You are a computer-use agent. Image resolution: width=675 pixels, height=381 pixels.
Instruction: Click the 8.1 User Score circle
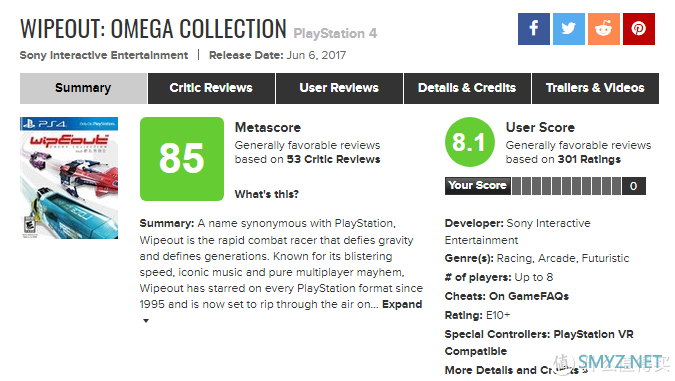click(470, 142)
